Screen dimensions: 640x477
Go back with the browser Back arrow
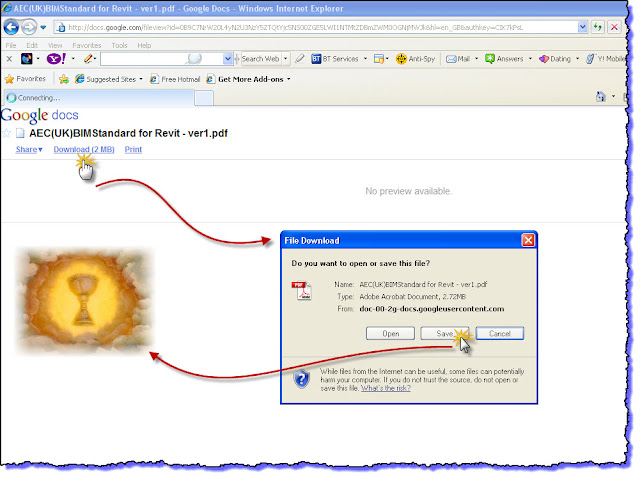(11, 27)
